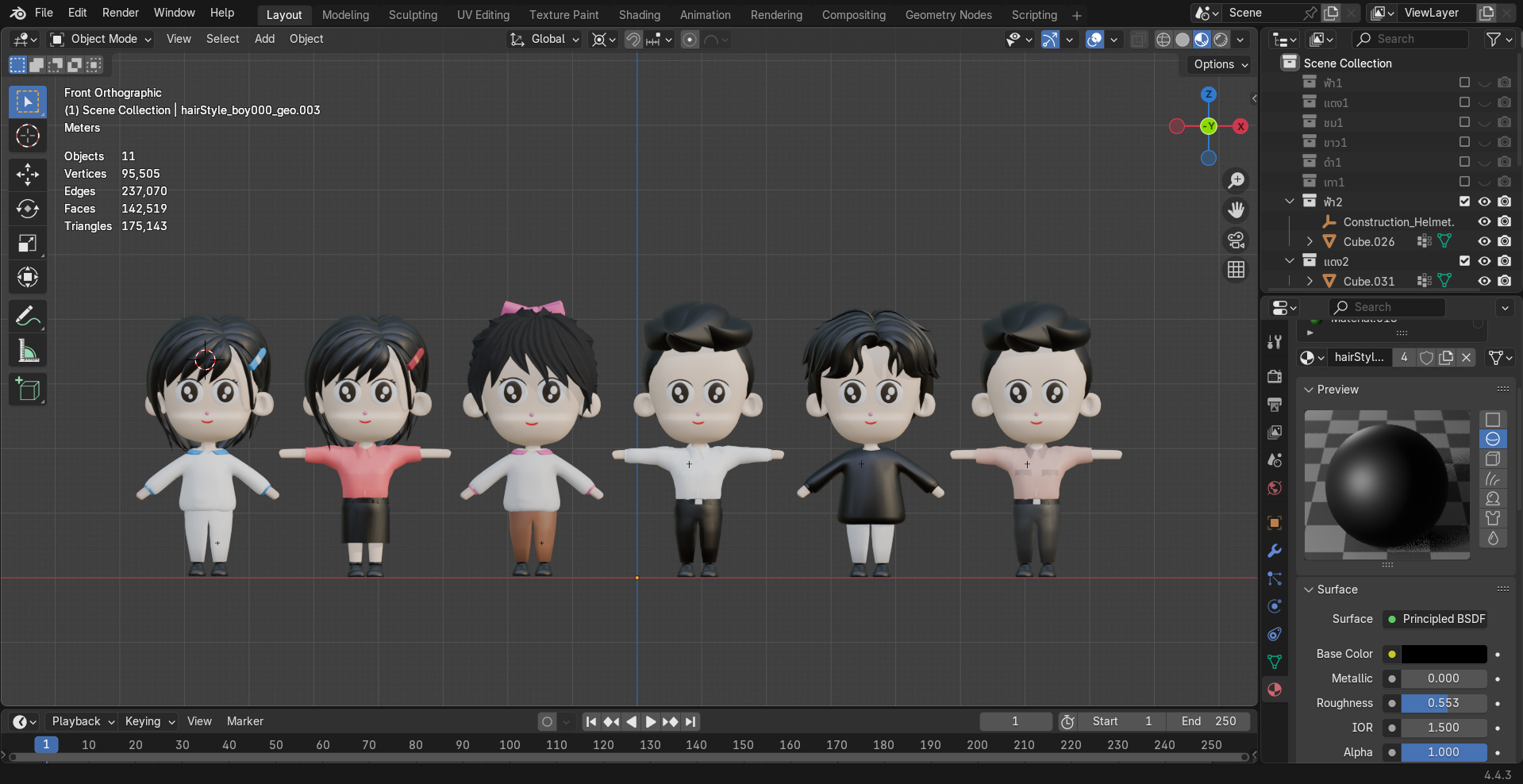The height and width of the screenshot is (784, 1523).
Task: Disable rendering of Construction_Helmet camera icon
Action: pyautogui.click(x=1504, y=221)
